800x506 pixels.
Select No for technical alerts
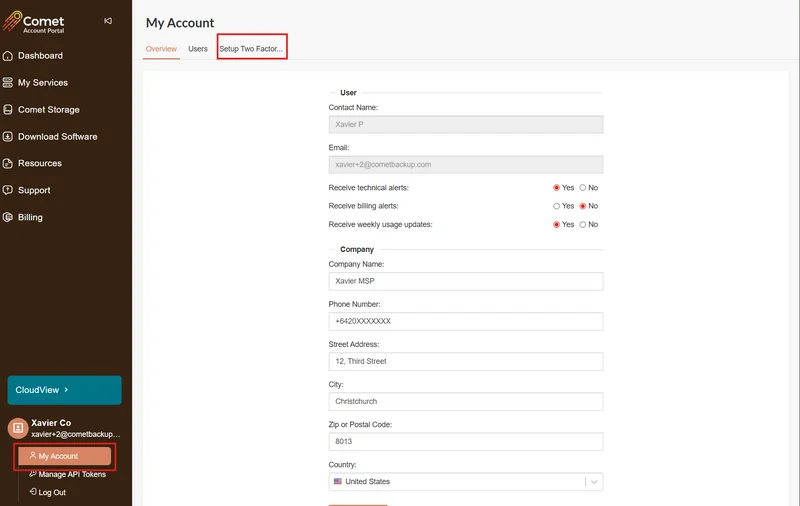(x=583, y=188)
